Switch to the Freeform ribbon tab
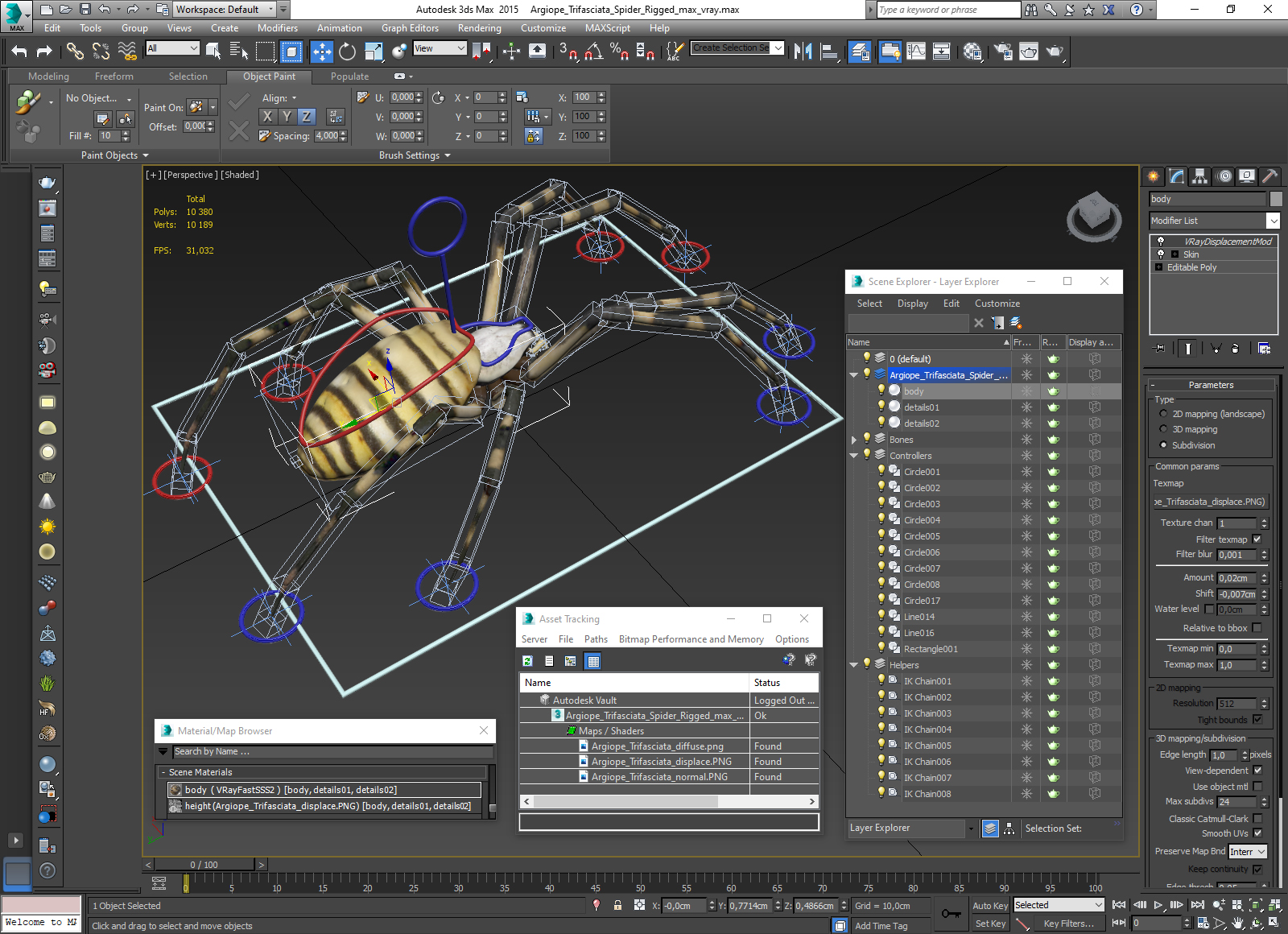The image size is (1288, 934). point(114,76)
